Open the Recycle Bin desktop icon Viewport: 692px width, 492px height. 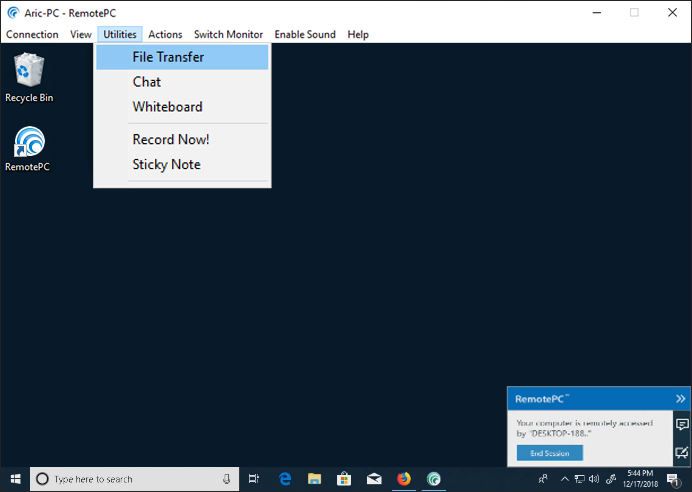[x=29, y=78]
